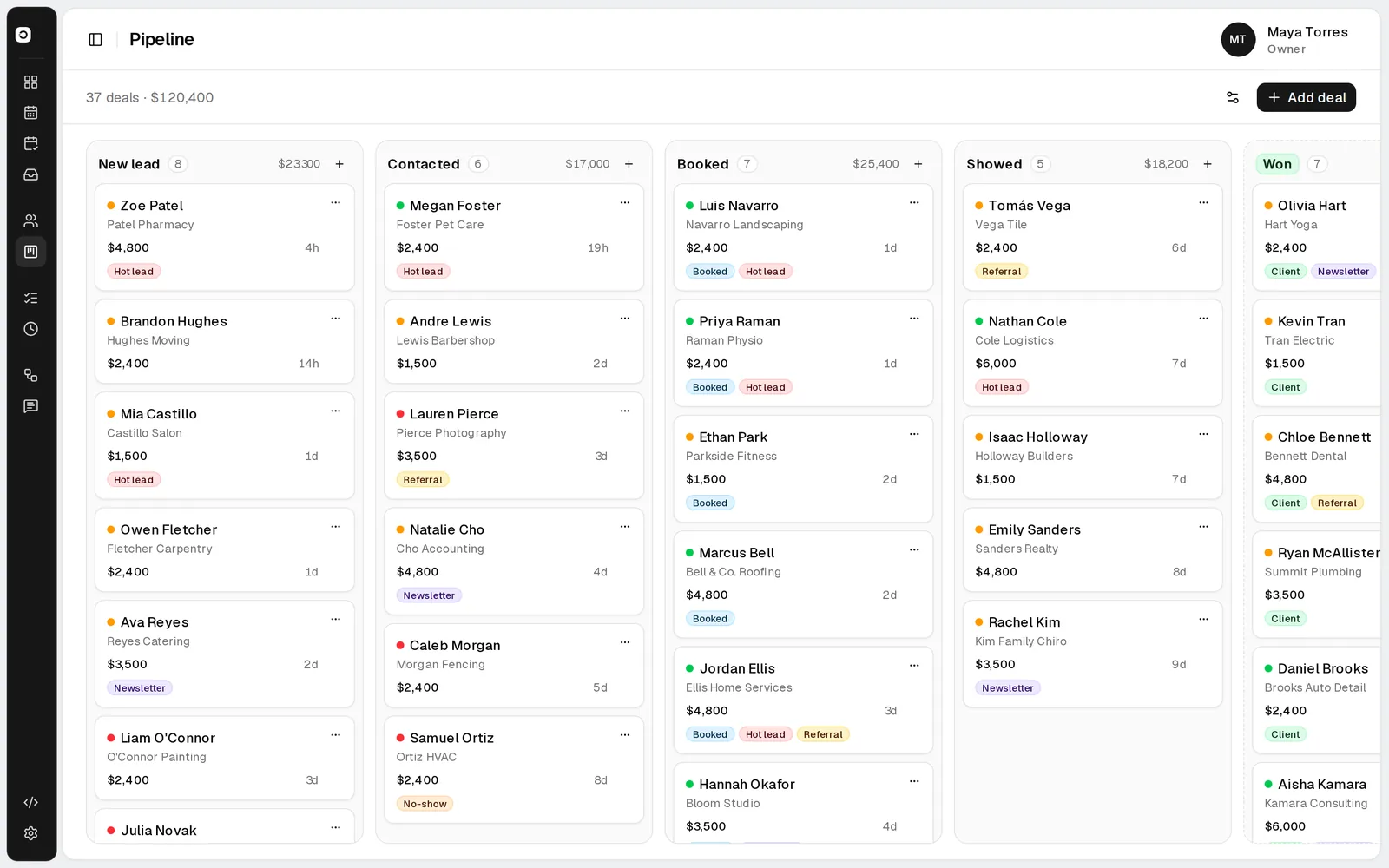Select the Won column label
The image size is (1389, 868).
(x=1277, y=164)
